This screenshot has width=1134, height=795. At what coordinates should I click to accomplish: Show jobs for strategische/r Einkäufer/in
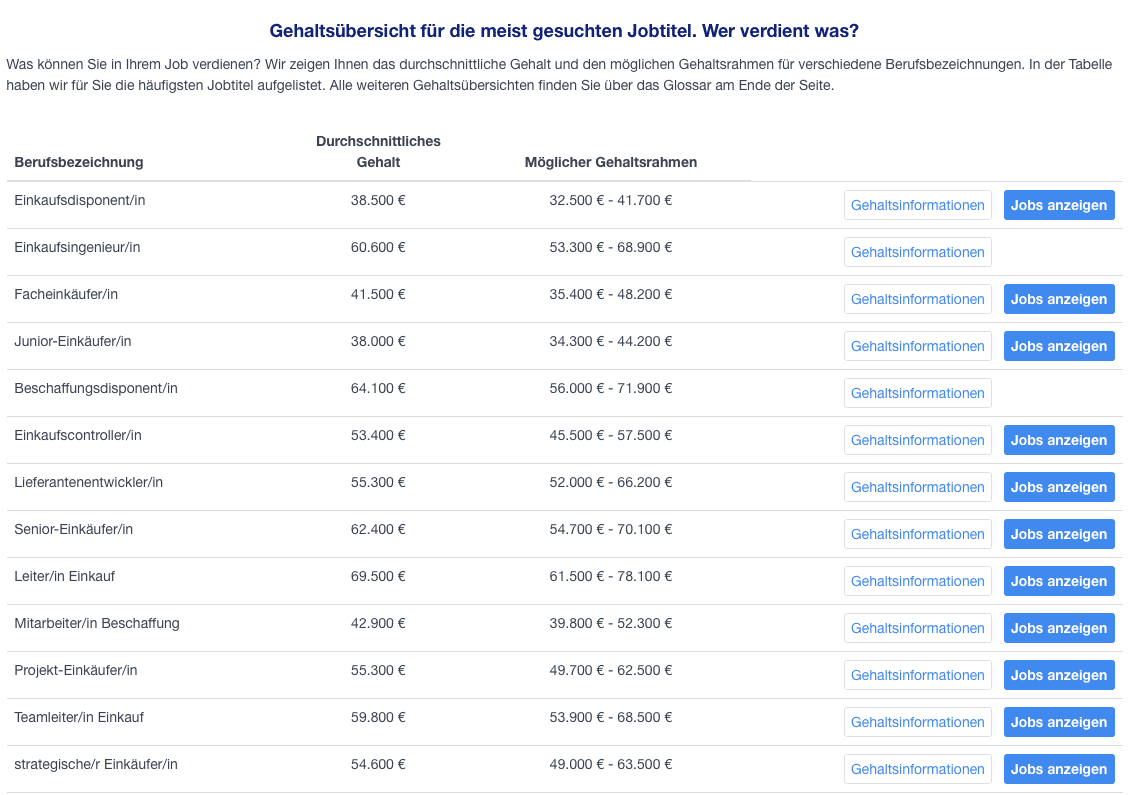pyautogui.click(x=1058, y=769)
